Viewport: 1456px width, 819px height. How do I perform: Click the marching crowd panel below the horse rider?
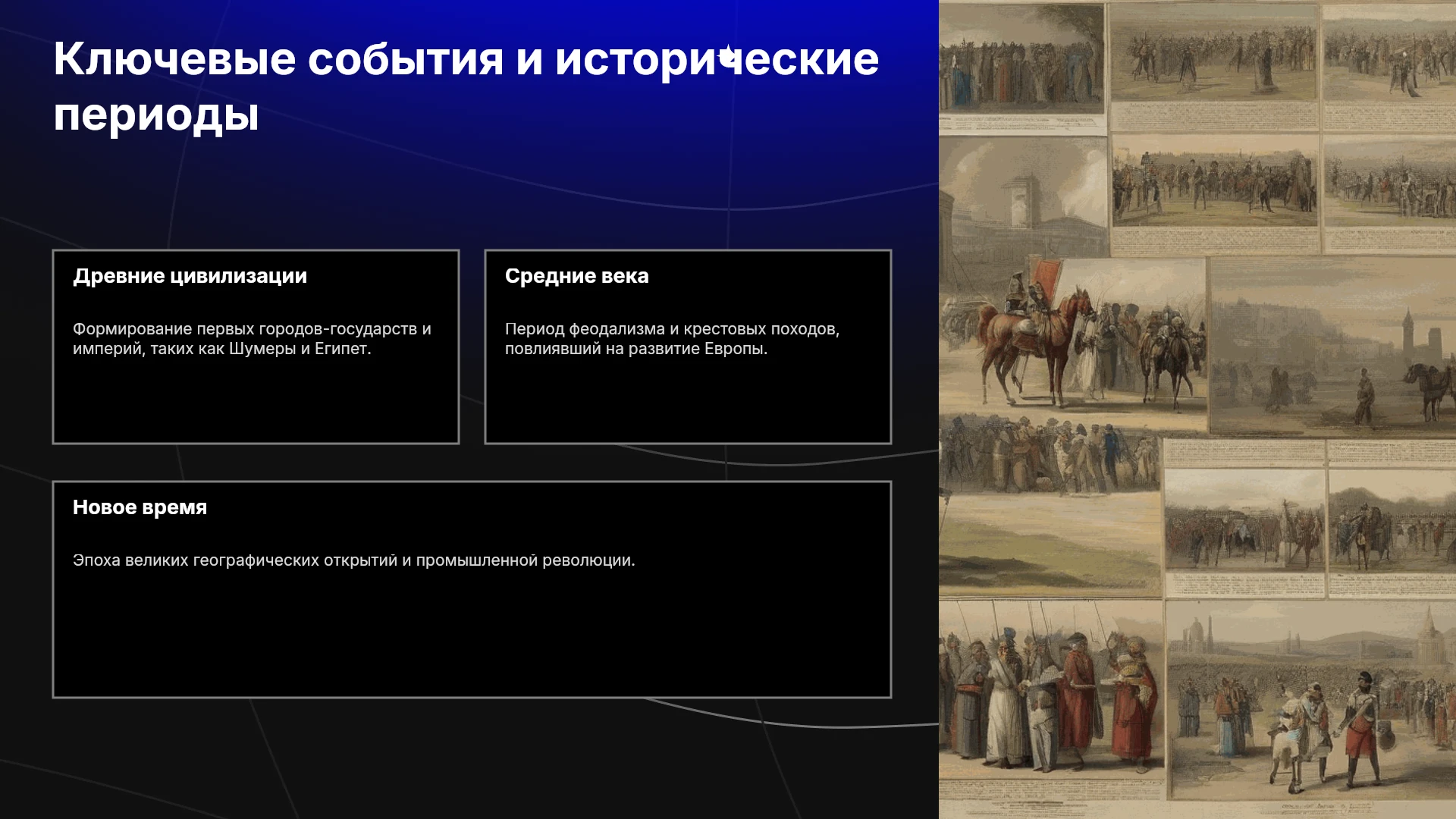(1050, 455)
